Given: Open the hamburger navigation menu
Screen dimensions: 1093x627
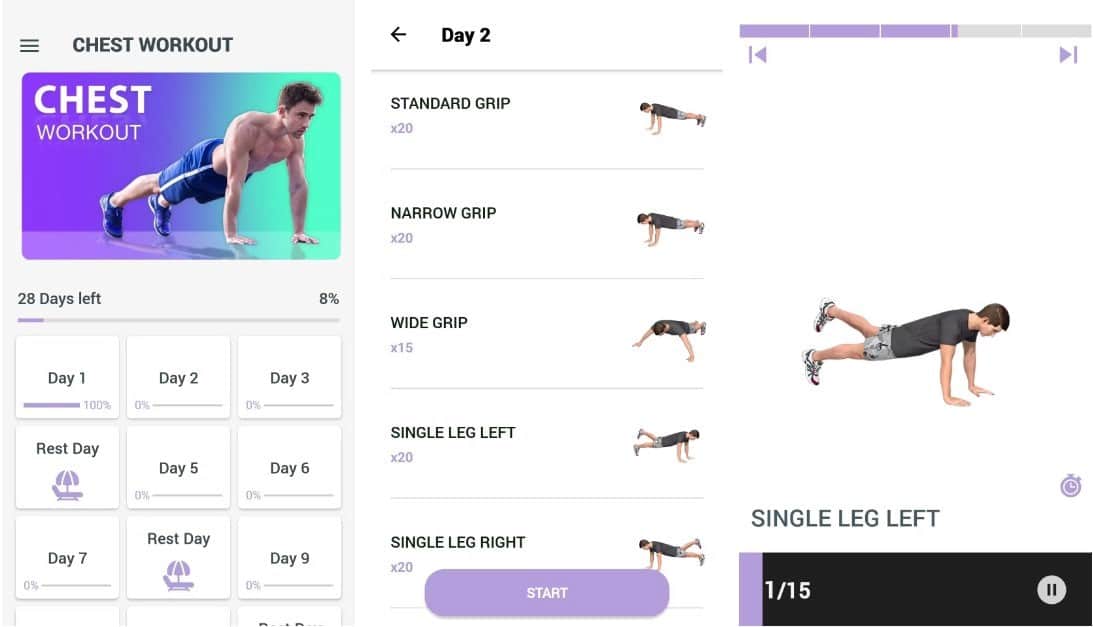Looking at the screenshot, I should (30, 46).
